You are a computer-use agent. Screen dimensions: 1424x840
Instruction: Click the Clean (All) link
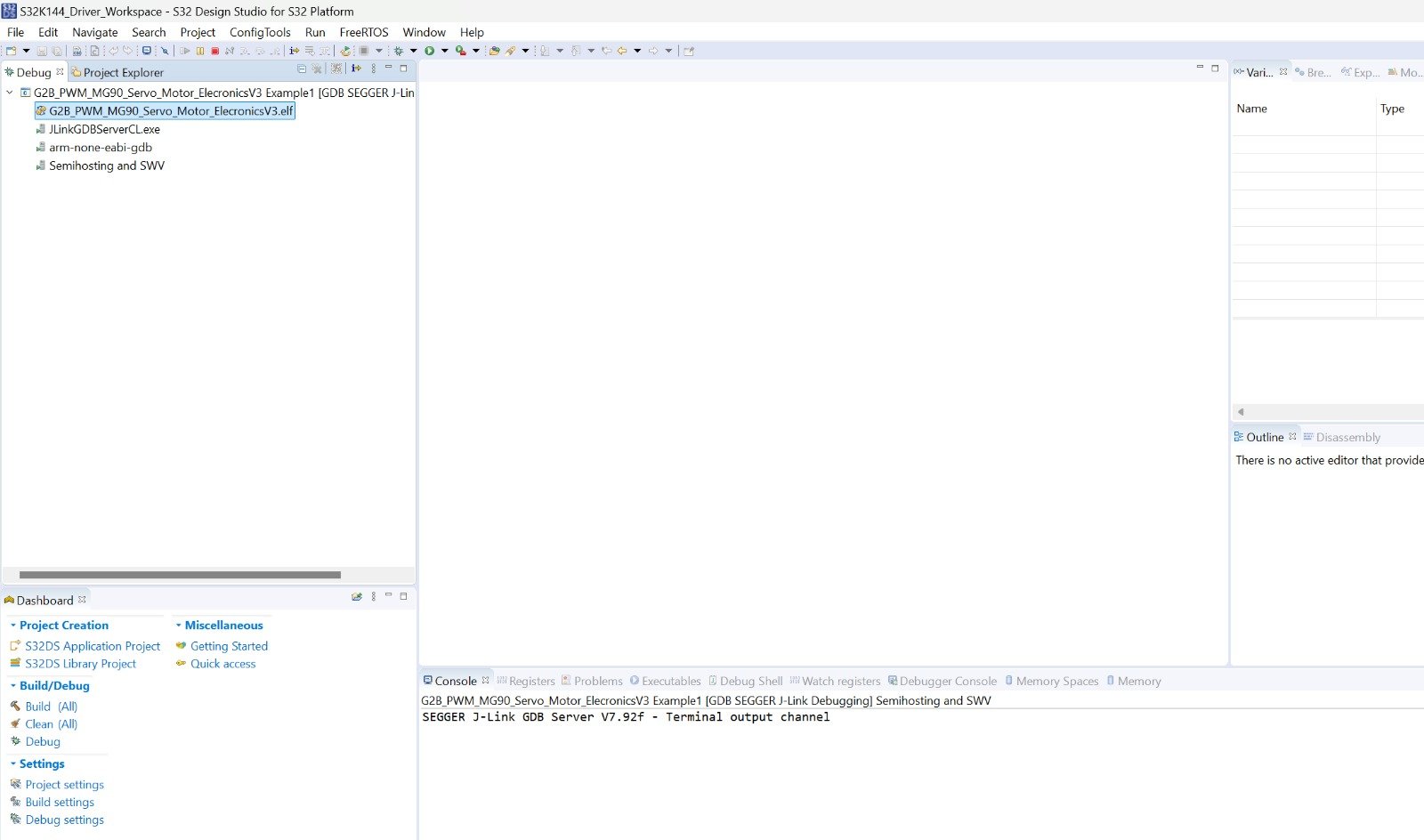click(51, 724)
